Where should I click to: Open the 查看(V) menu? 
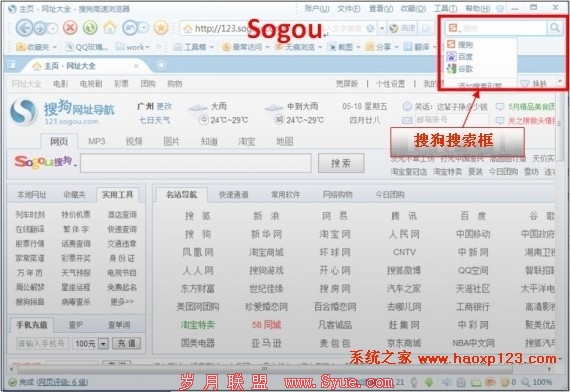coord(381,8)
